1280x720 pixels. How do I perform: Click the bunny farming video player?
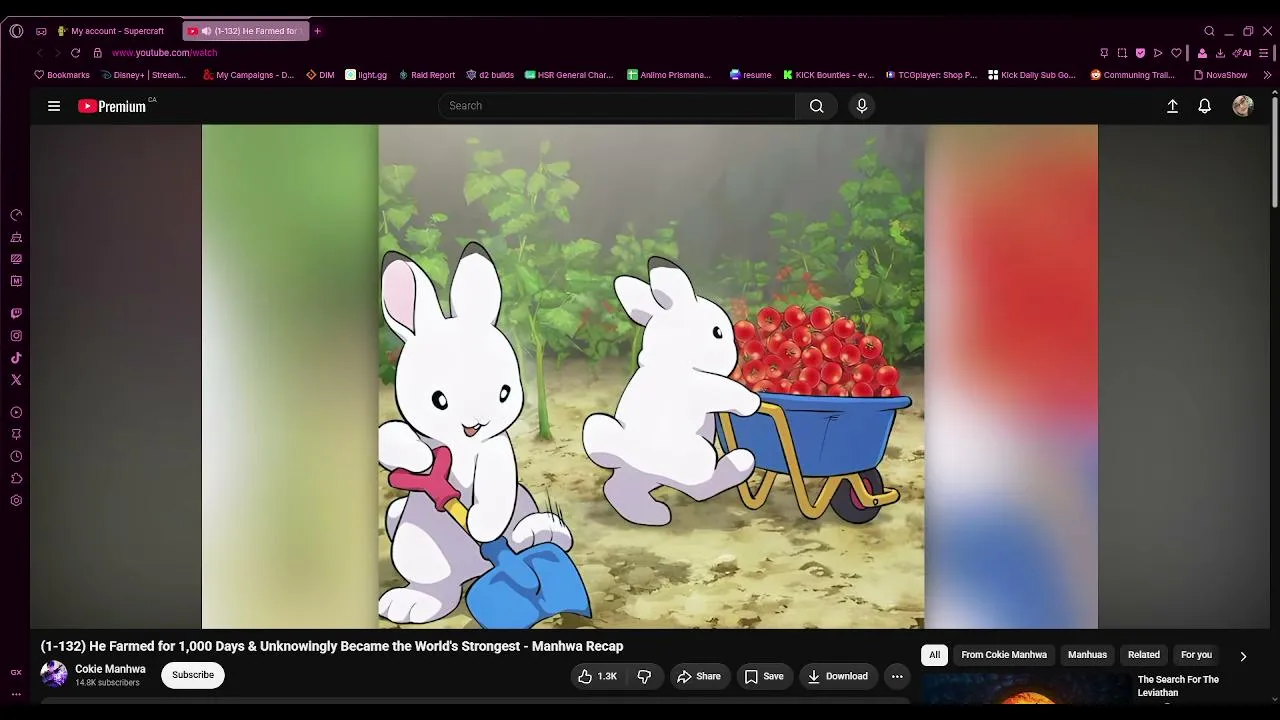point(650,376)
